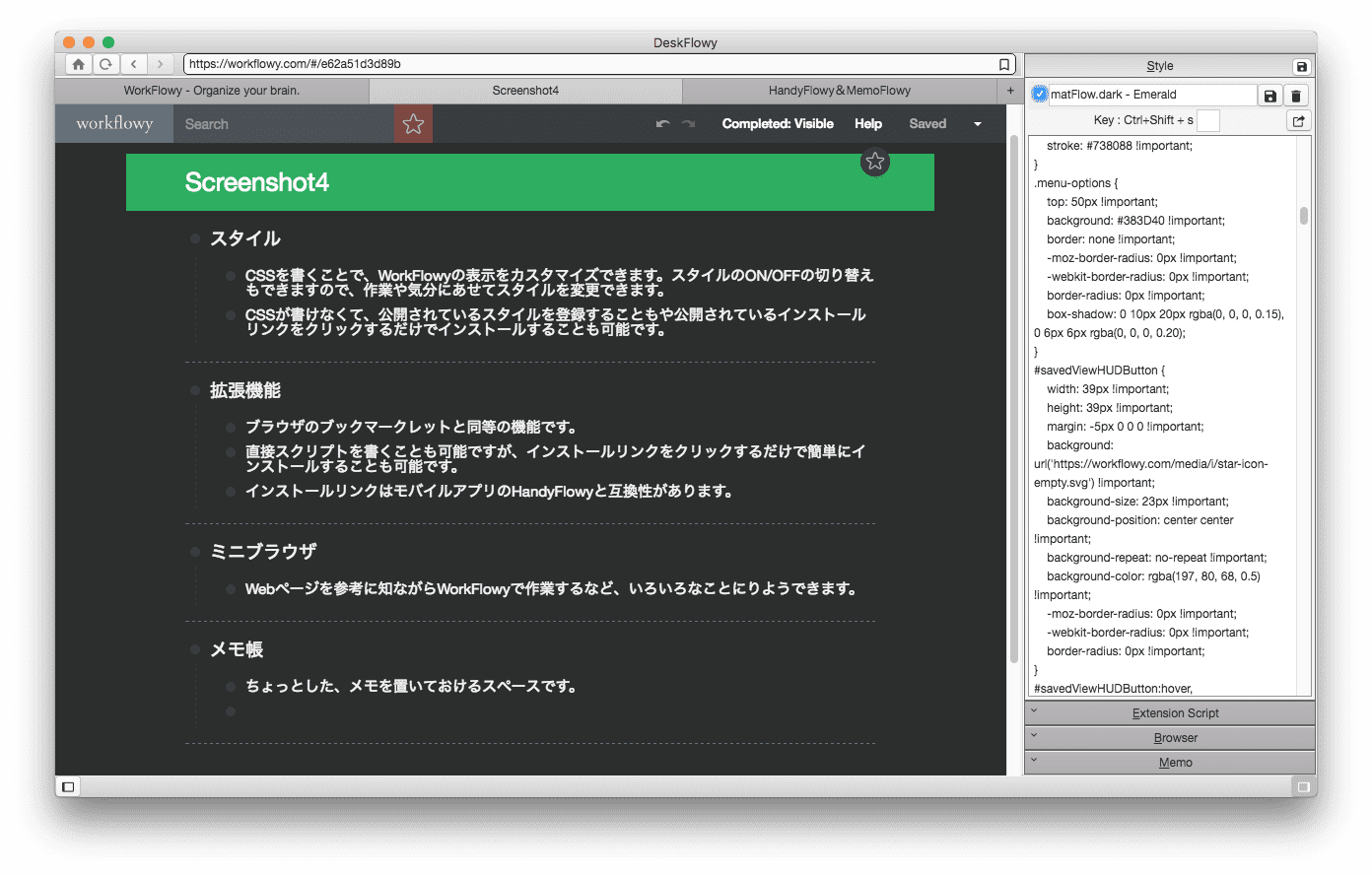Redo the last WorkFlowy change
1372x876 pixels.
tap(688, 124)
